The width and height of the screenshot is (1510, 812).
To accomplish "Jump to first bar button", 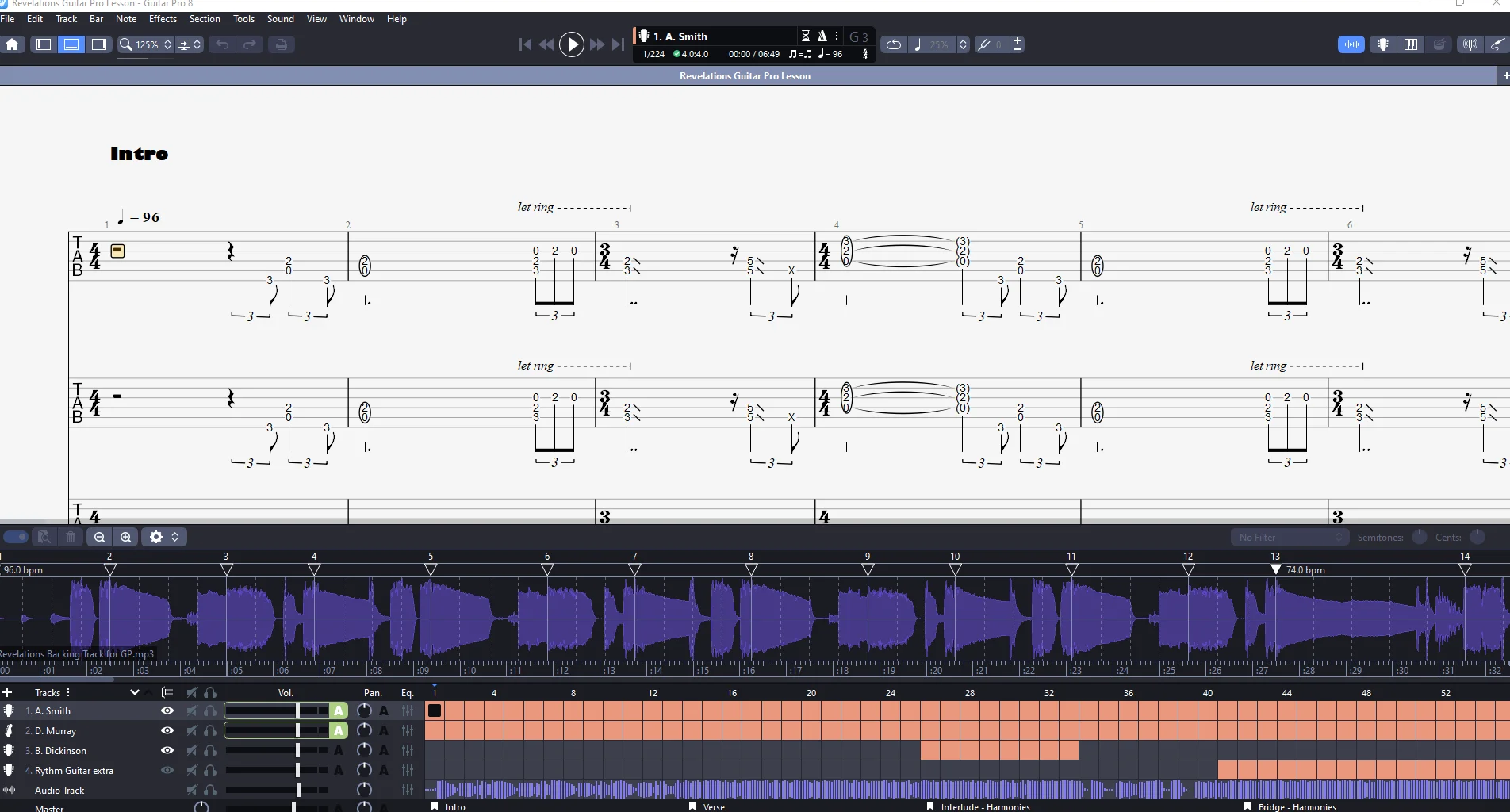I will coord(525,44).
